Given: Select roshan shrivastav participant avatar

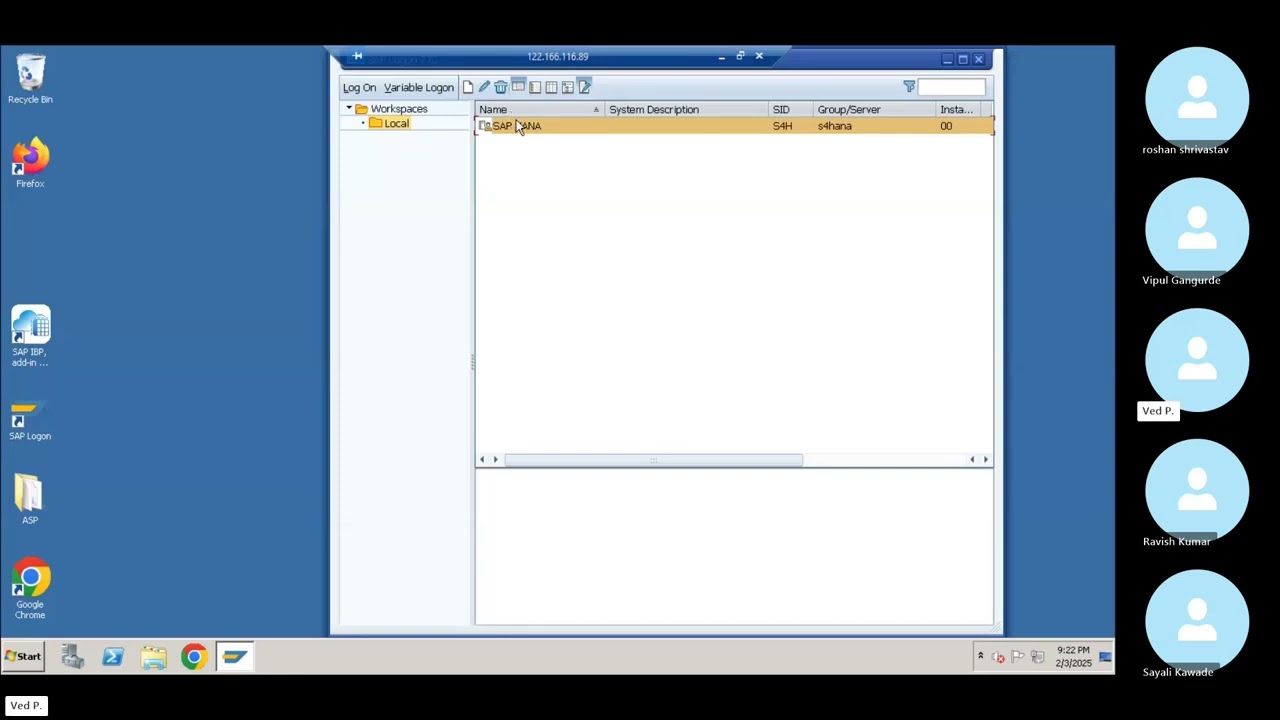Looking at the screenshot, I should [x=1197, y=98].
